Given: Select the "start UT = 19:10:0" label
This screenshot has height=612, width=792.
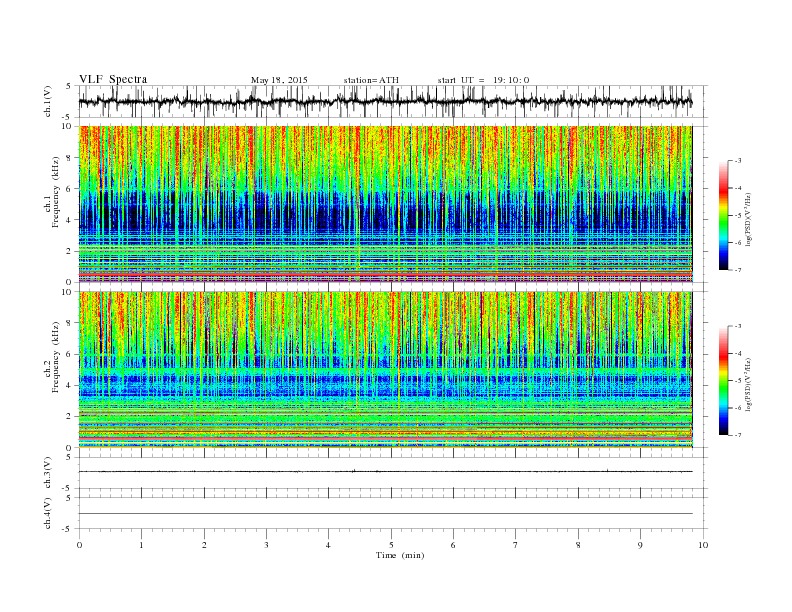Looking at the screenshot, I should coord(483,80).
